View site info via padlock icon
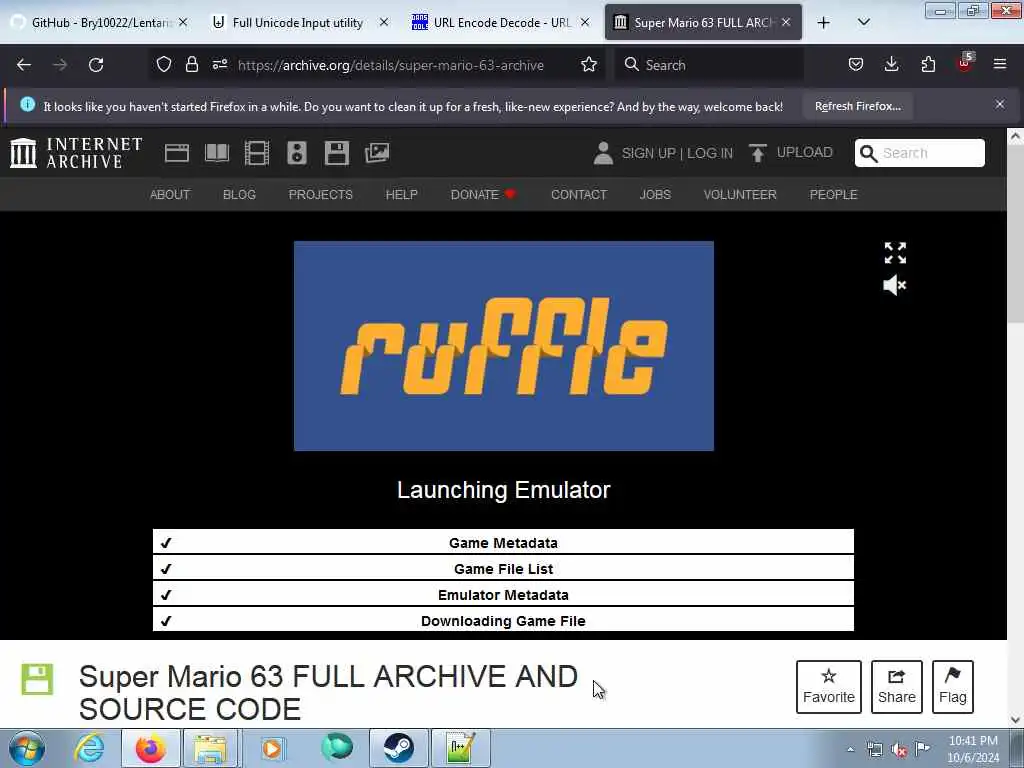 tap(191, 65)
